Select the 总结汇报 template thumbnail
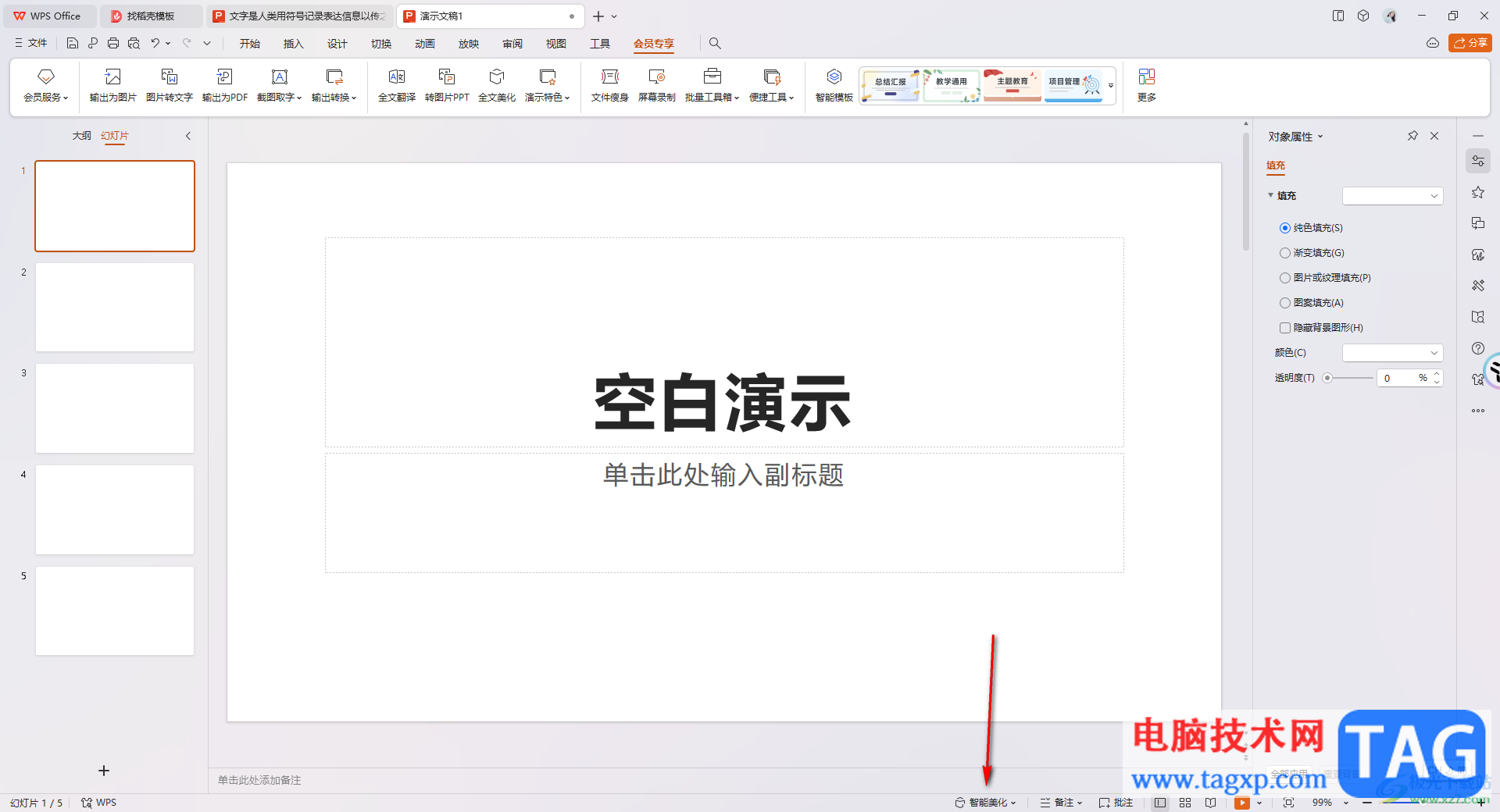 pyautogui.click(x=891, y=85)
